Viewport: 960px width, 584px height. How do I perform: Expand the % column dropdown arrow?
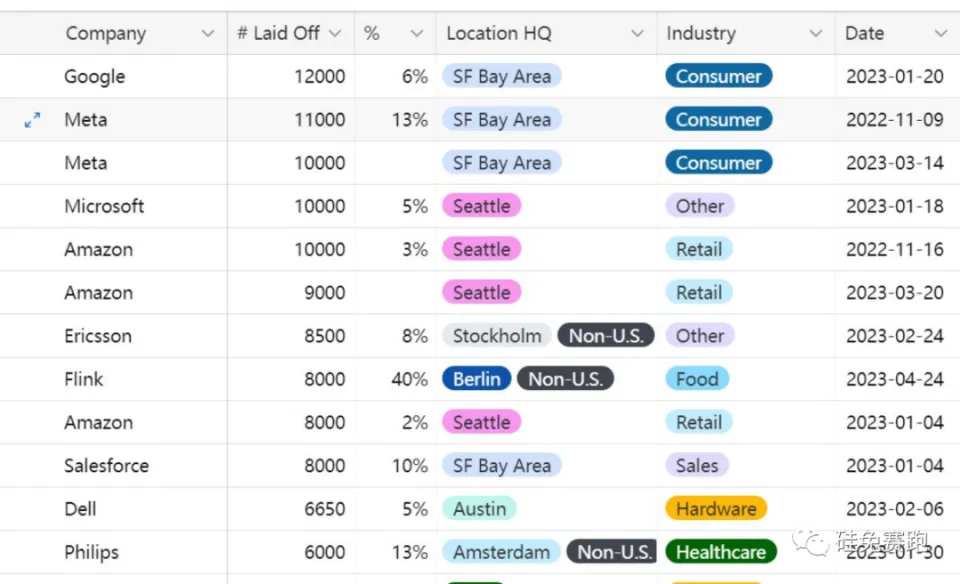(x=417, y=34)
